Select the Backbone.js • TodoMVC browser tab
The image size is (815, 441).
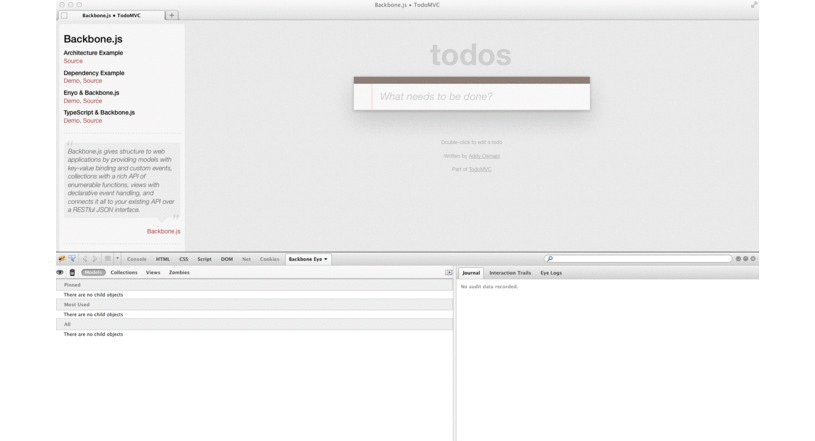[111, 16]
